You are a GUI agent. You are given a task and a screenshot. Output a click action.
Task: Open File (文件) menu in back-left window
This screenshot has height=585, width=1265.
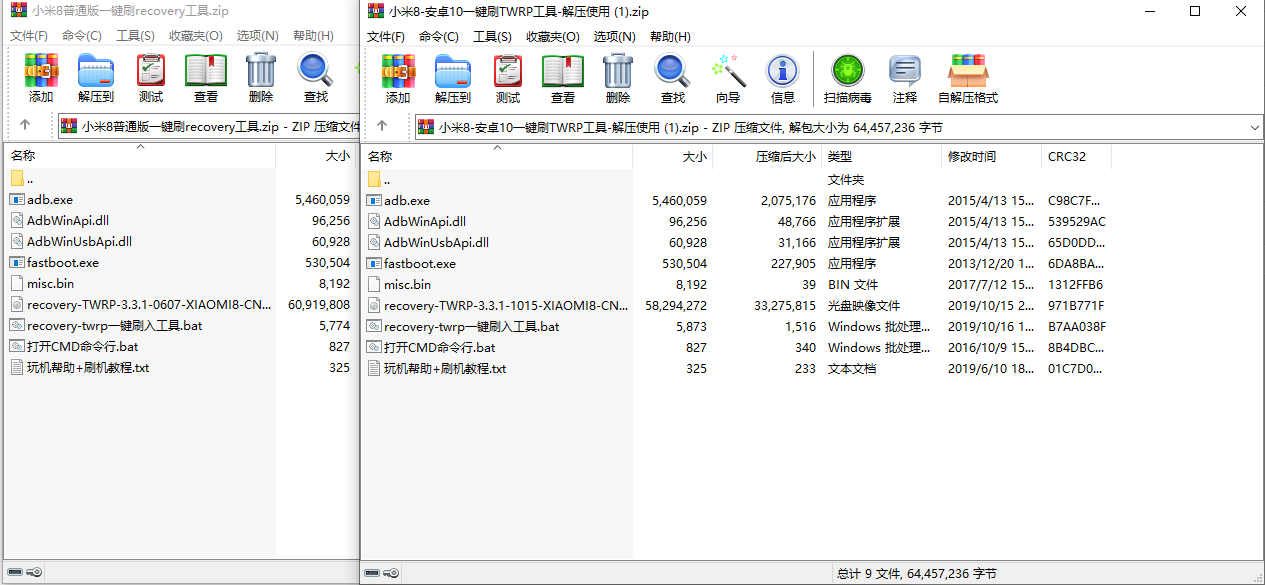[29, 36]
